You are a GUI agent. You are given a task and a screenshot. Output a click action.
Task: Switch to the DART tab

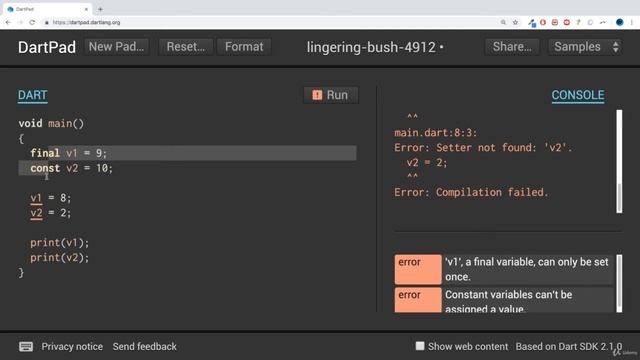click(x=33, y=96)
